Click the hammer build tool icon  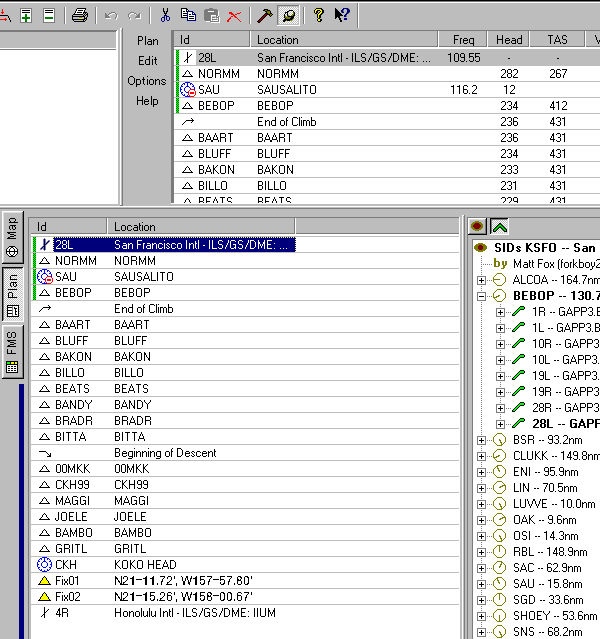click(x=265, y=15)
